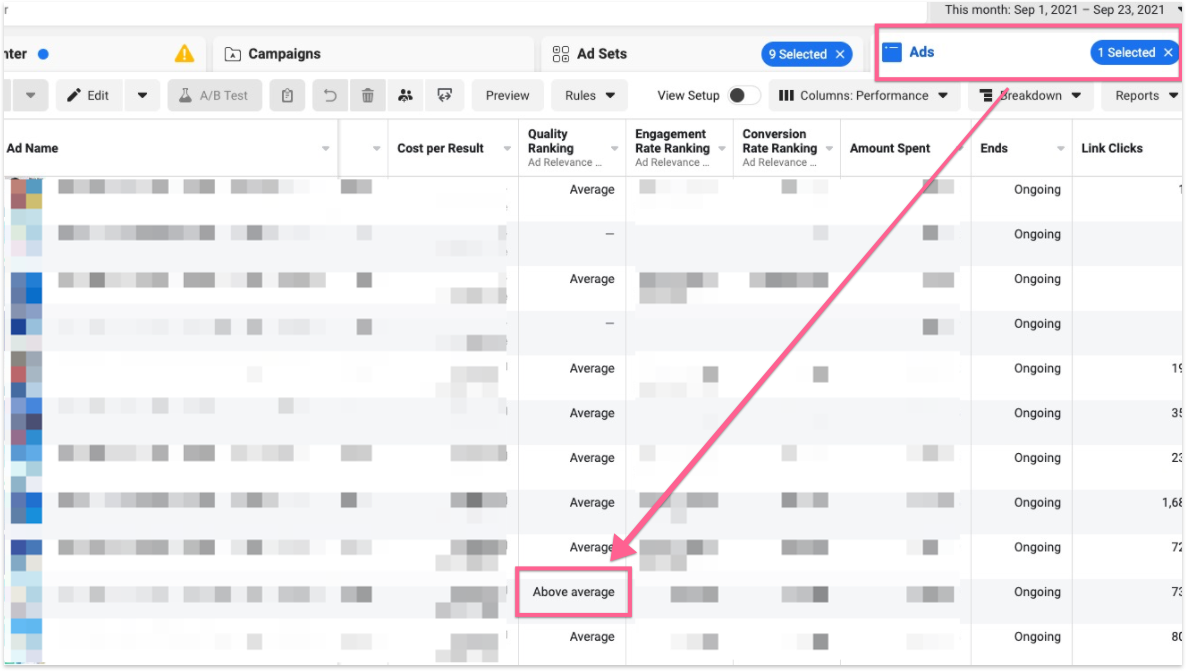Open the Columns: Performance dropdown
The image size is (1186, 671).
pyautogui.click(x=864, y=96)
